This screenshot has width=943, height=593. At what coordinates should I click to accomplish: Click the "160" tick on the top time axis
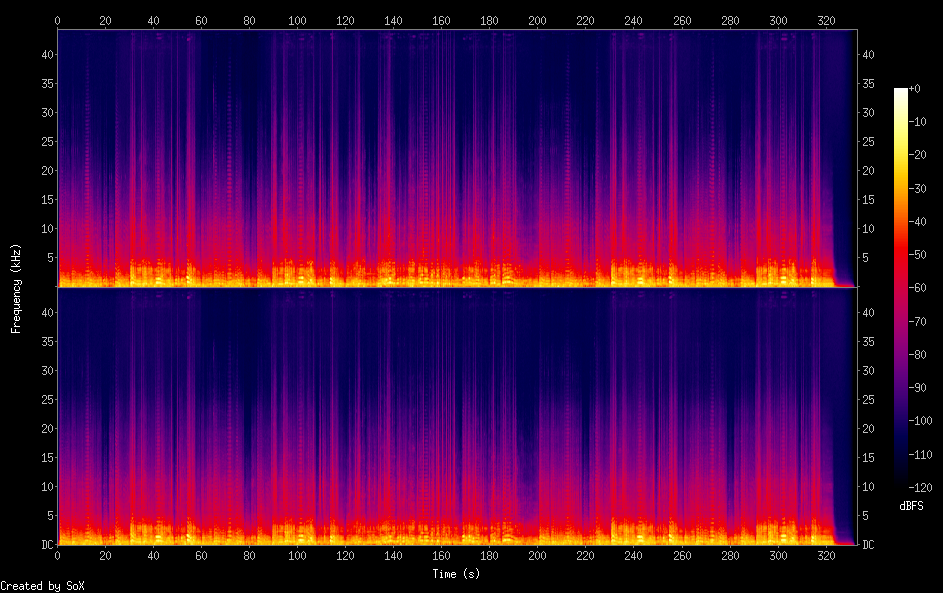(x=441, y=20)
